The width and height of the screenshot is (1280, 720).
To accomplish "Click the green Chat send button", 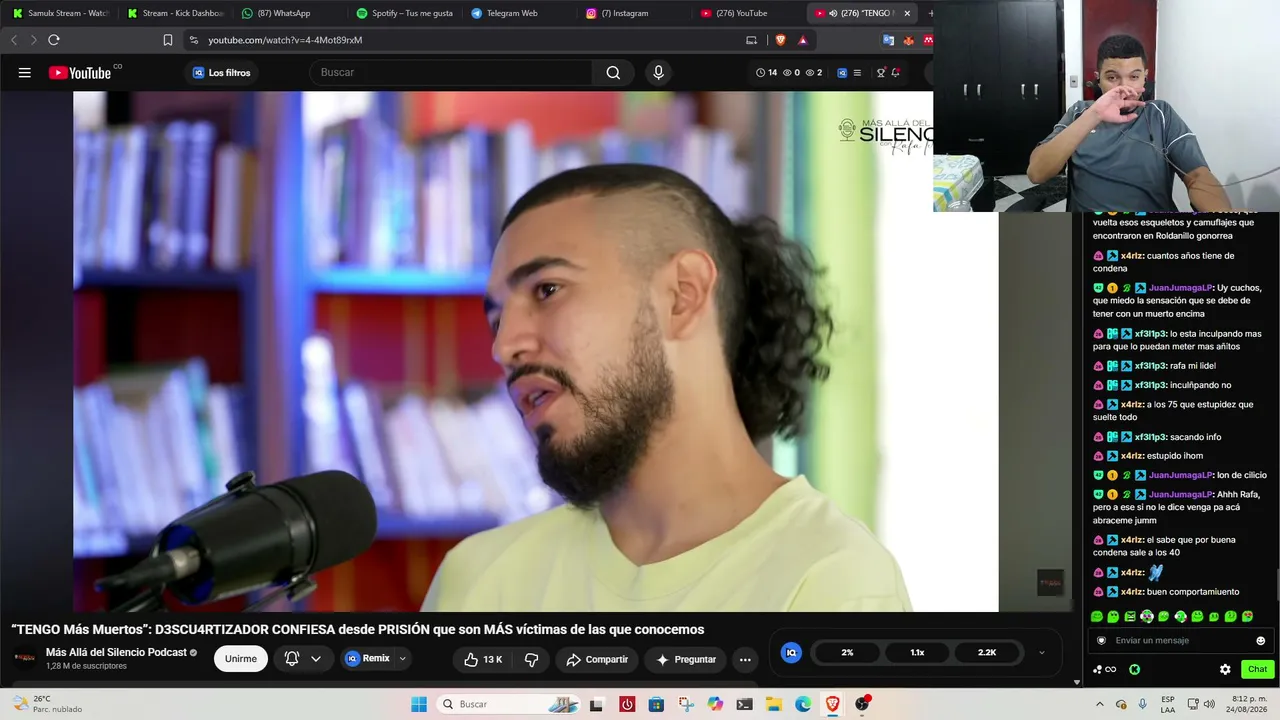I will [x=1257, y=669].
